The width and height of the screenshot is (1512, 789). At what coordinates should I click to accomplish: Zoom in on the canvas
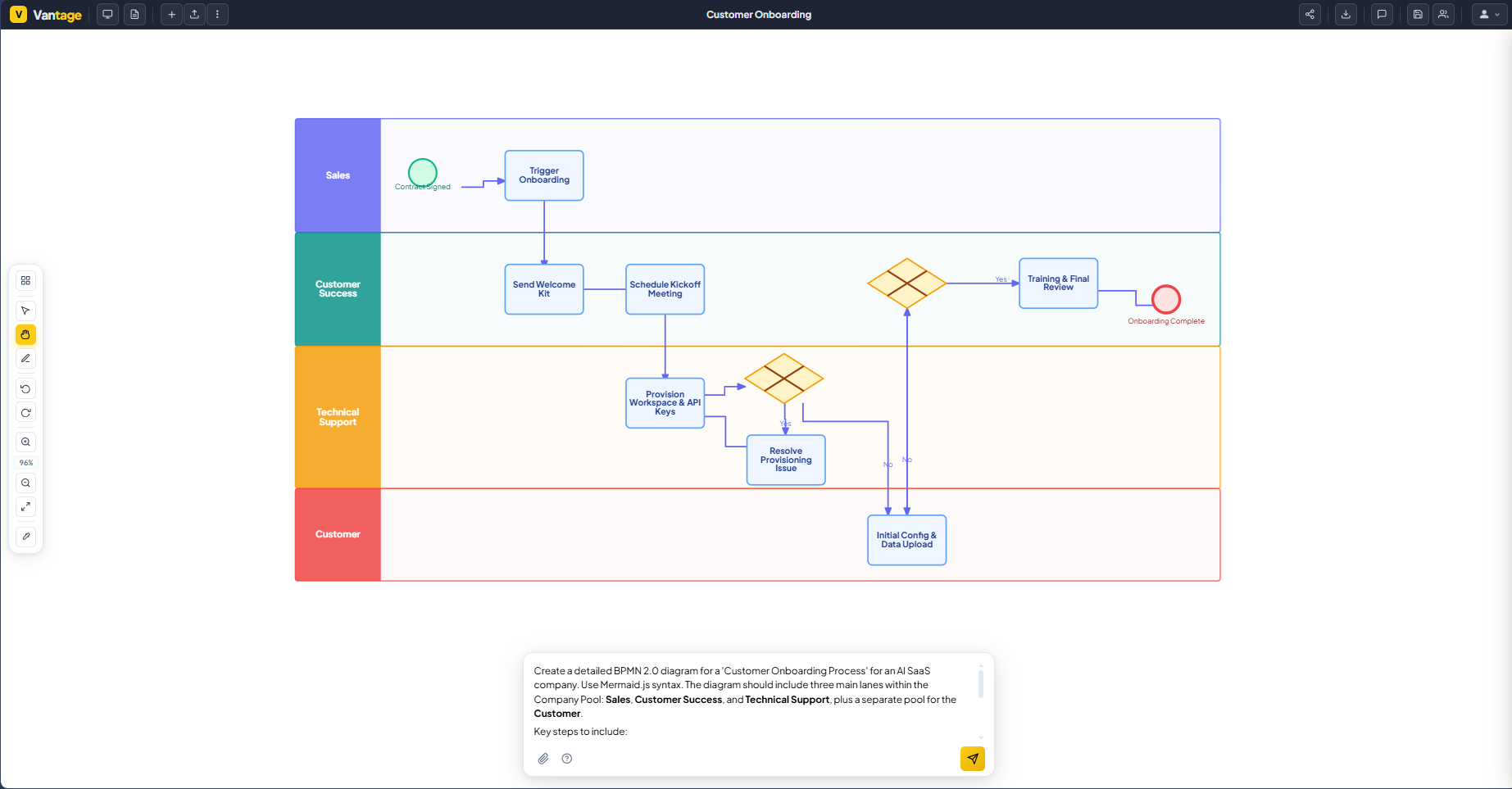[x=25, y=442]
